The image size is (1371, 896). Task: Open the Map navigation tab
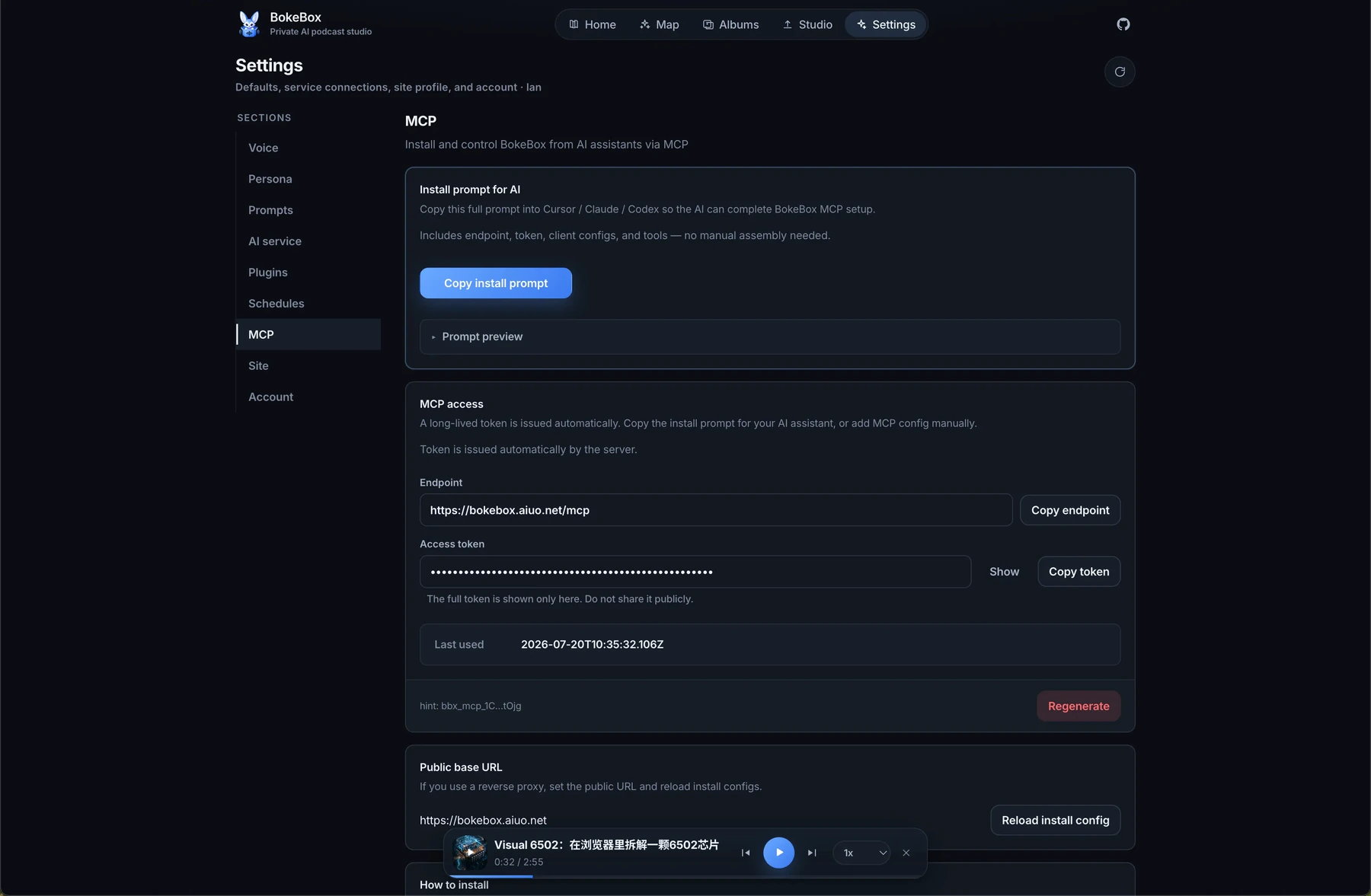tap(660, 24)
